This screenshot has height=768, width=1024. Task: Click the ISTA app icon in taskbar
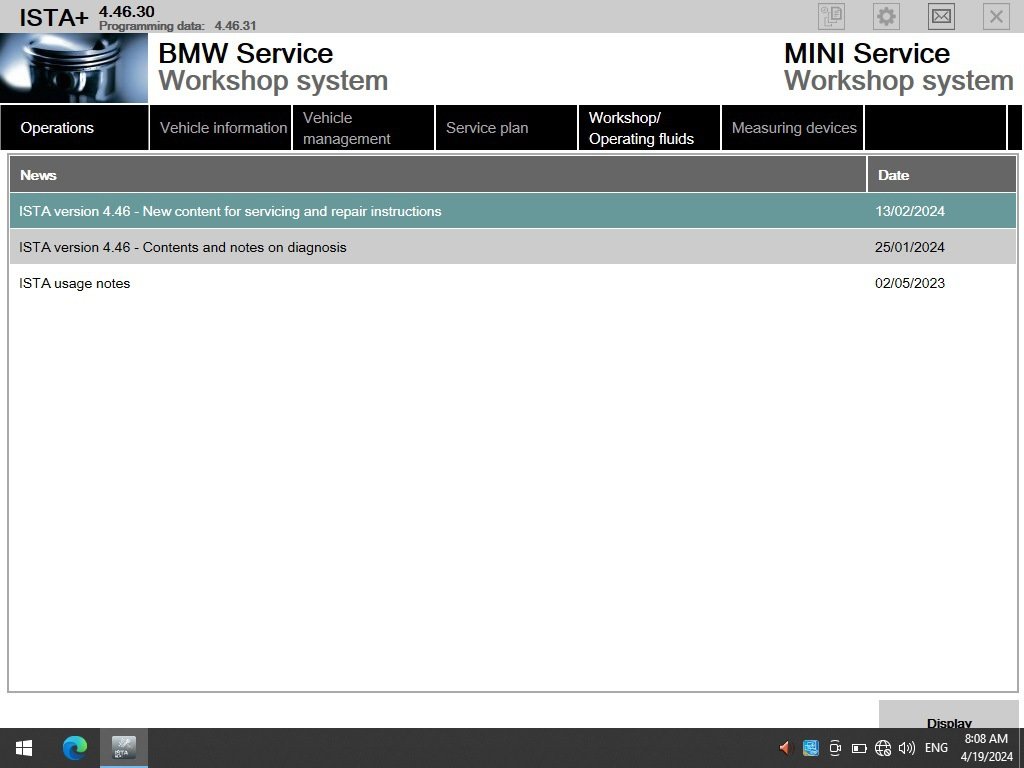tap(123, 748)
